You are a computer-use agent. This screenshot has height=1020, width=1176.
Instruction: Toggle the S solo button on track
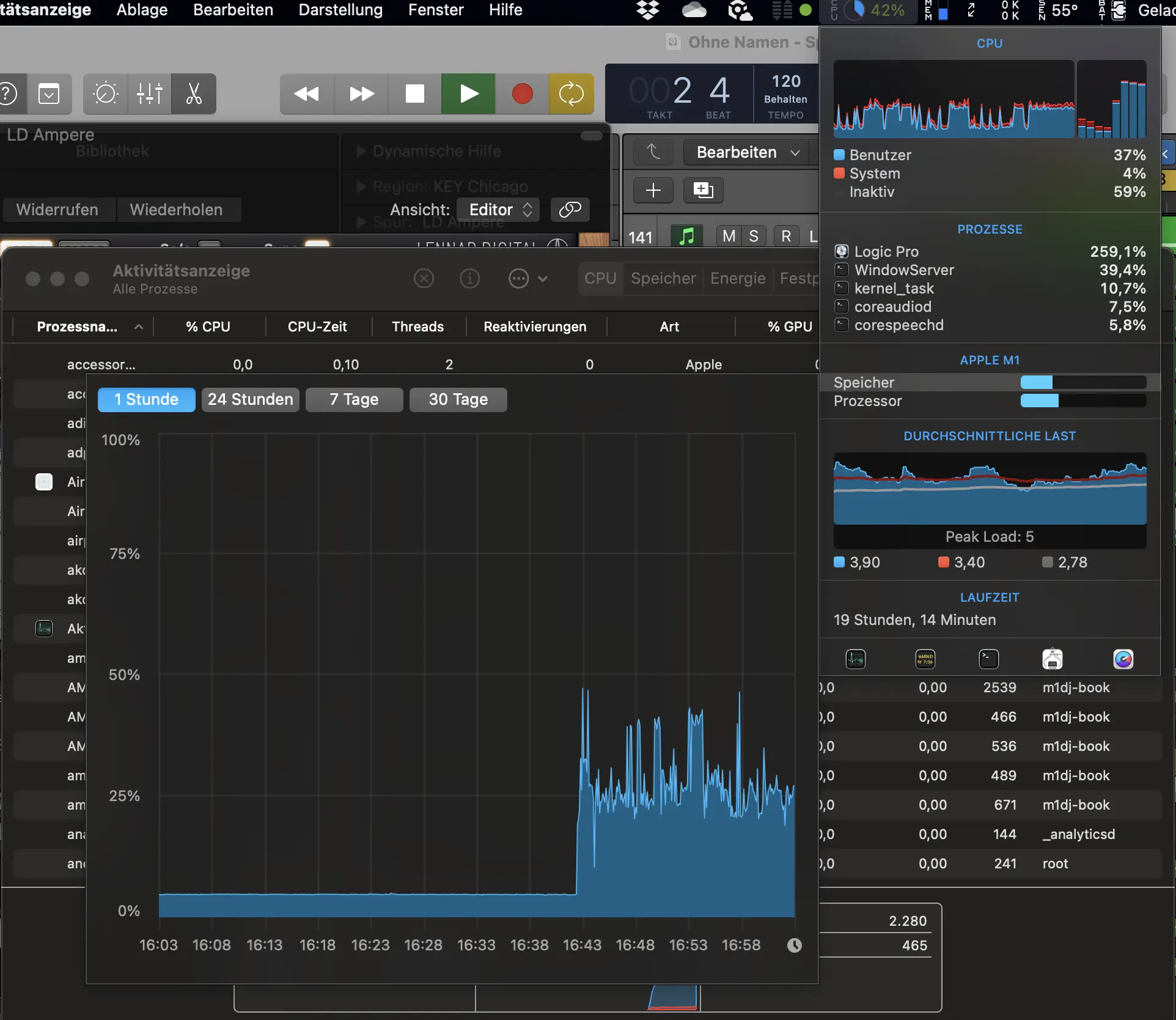[x=754, y=237]
